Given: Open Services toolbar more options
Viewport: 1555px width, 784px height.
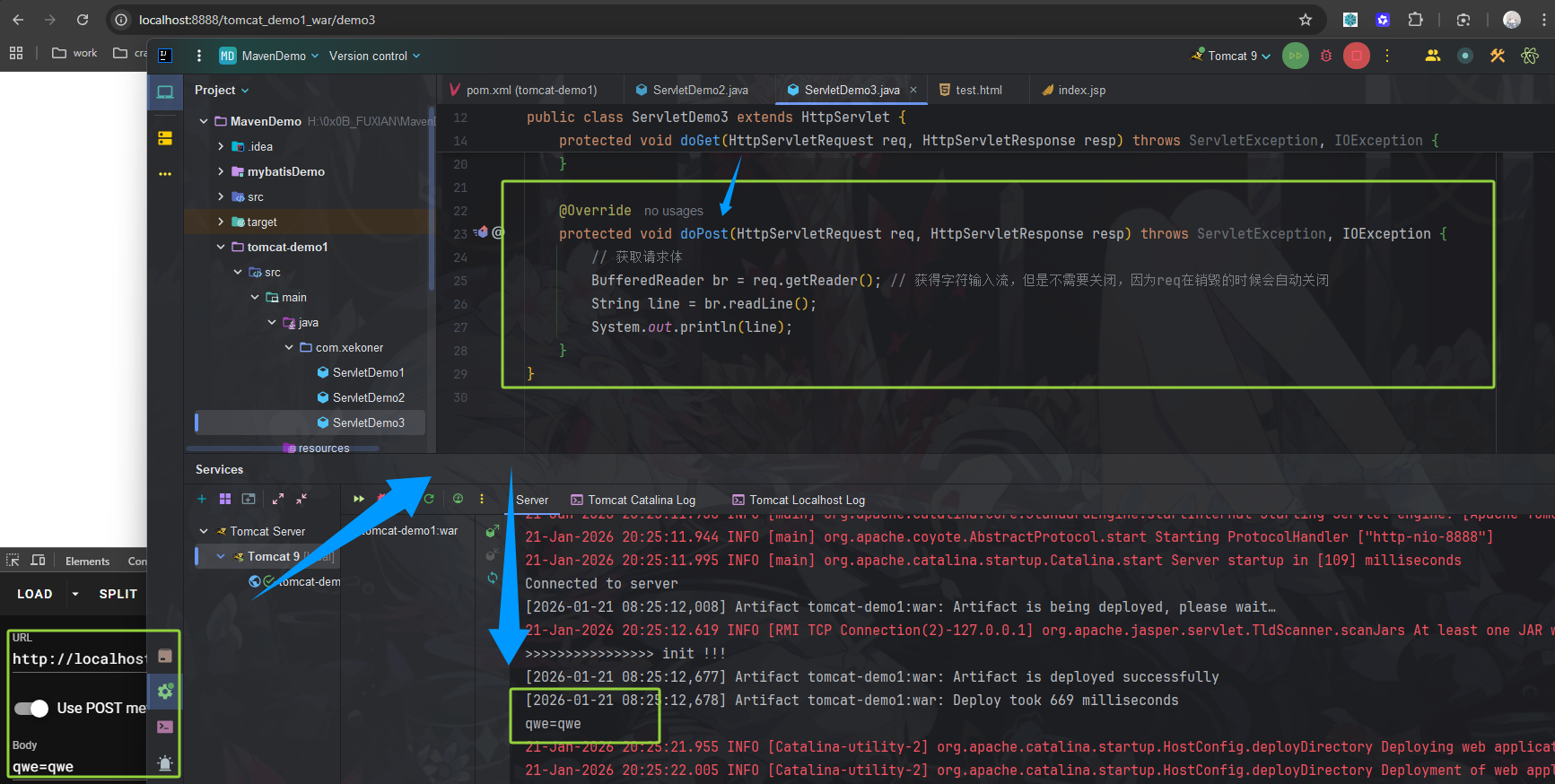Looking at the screenshot, I should point(482,499).
